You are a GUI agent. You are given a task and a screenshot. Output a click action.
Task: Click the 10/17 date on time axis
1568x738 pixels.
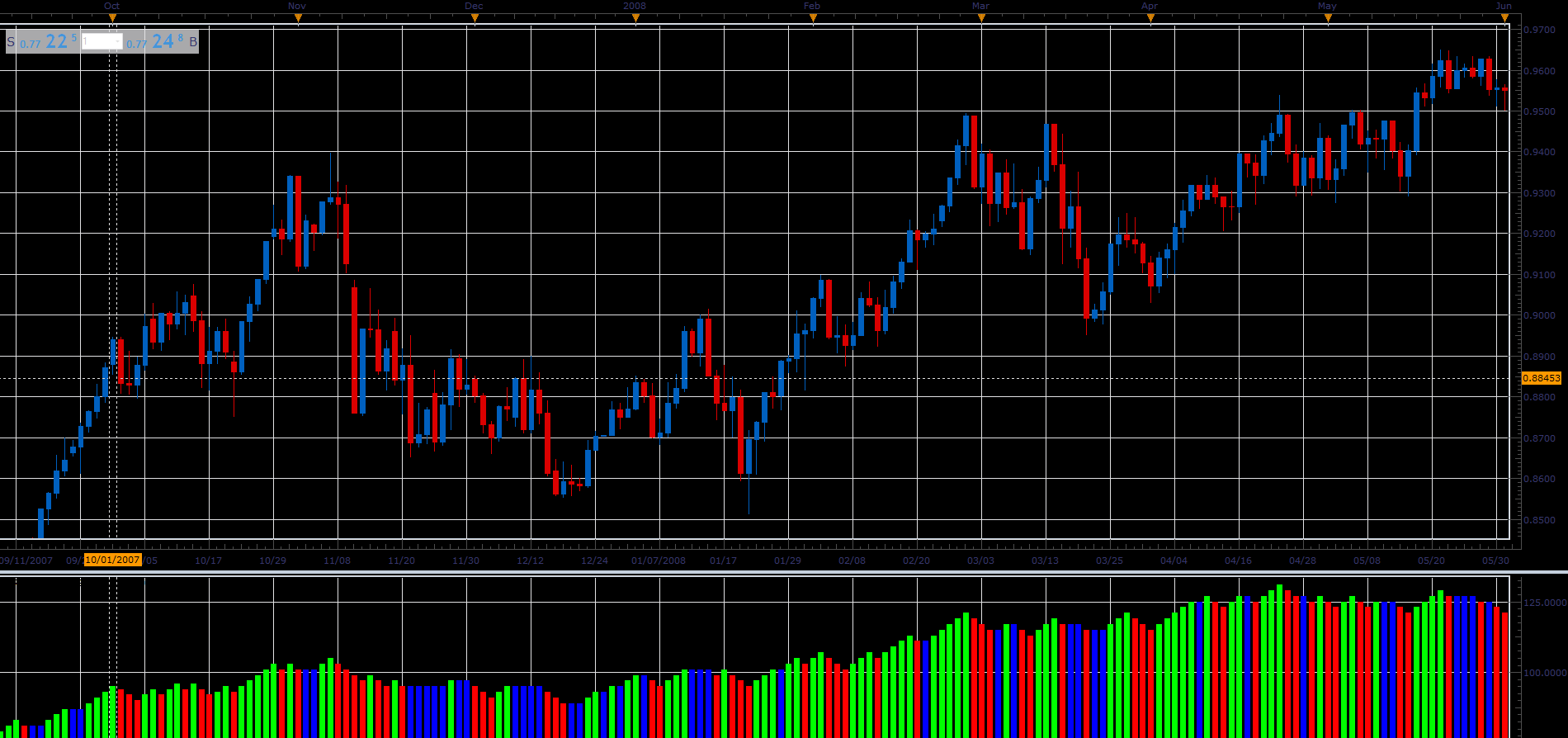click(208, 561)
